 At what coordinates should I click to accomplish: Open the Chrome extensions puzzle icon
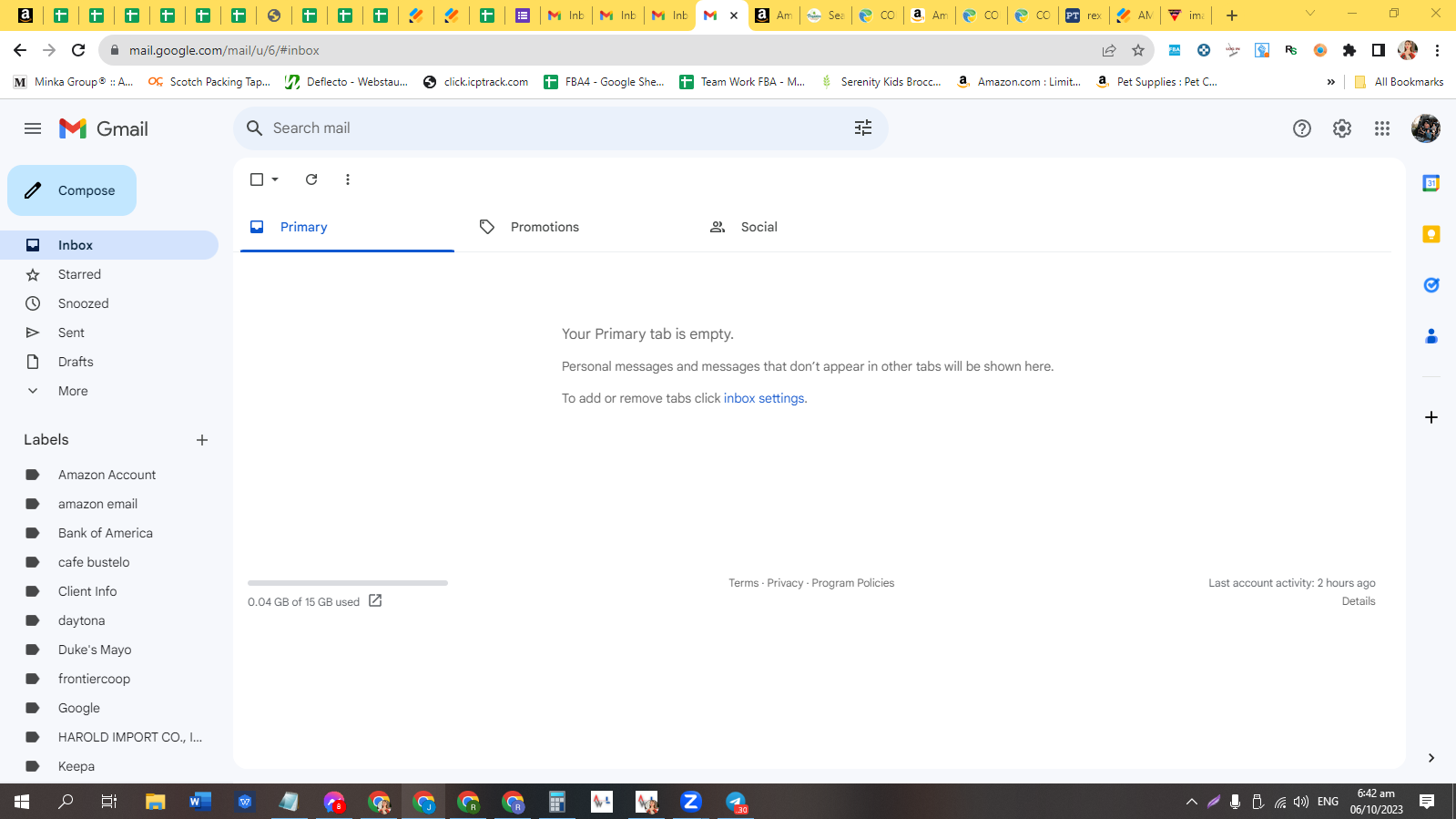(x=1349, y=50)
